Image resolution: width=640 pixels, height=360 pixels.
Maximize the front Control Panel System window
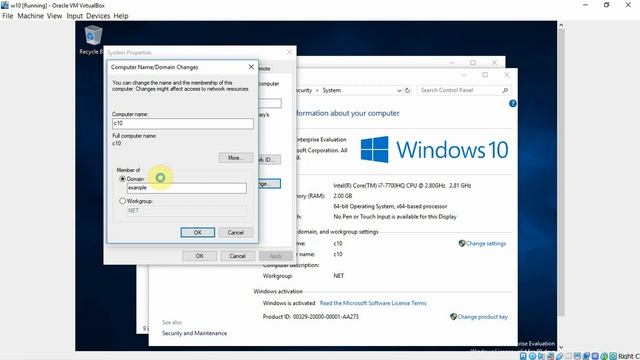point(485,75)
